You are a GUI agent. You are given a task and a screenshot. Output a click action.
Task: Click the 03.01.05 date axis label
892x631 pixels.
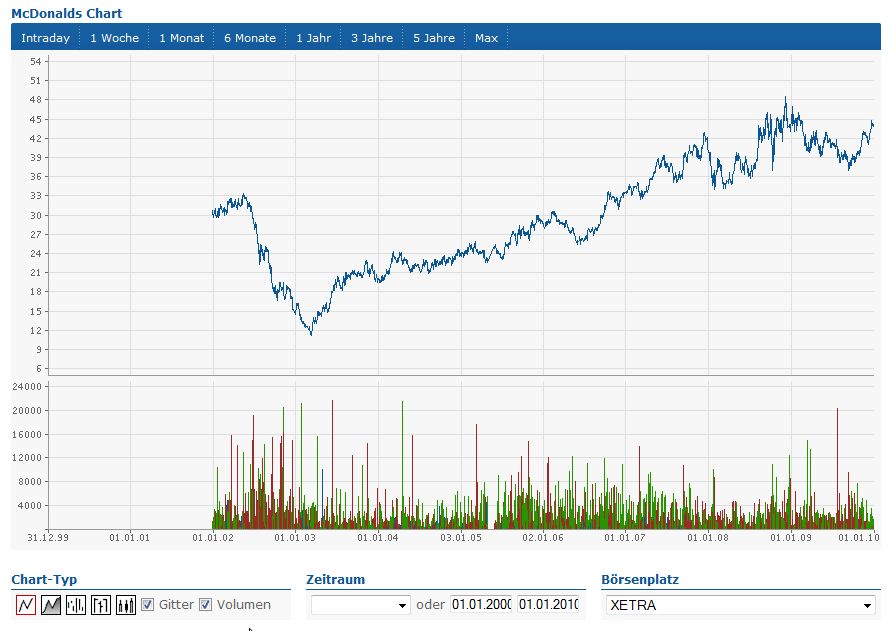461,537
